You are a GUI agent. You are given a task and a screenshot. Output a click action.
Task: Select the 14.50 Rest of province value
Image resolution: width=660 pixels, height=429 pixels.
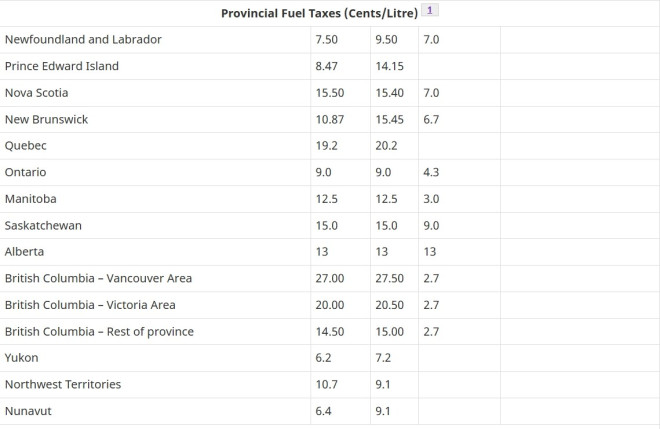tap(329, 331)
